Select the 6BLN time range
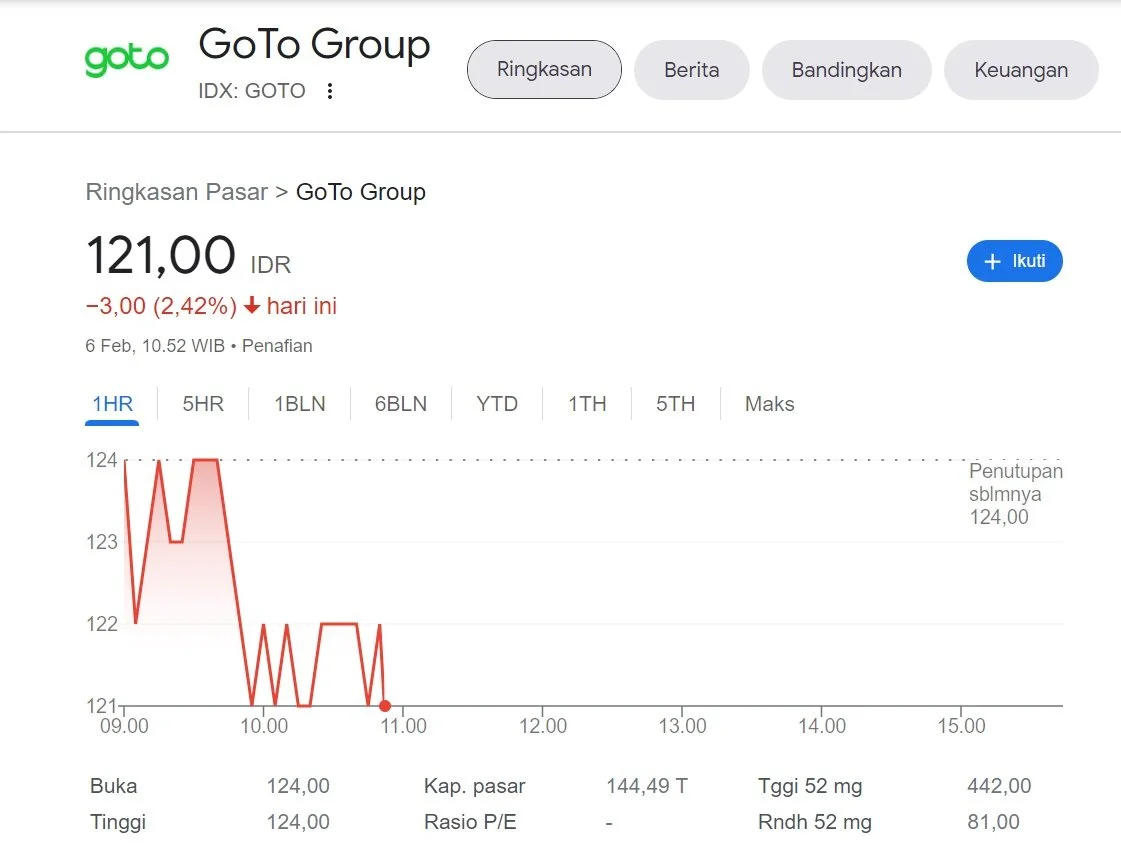Screen dimensions: 1121x849 (x=400, y=403)
